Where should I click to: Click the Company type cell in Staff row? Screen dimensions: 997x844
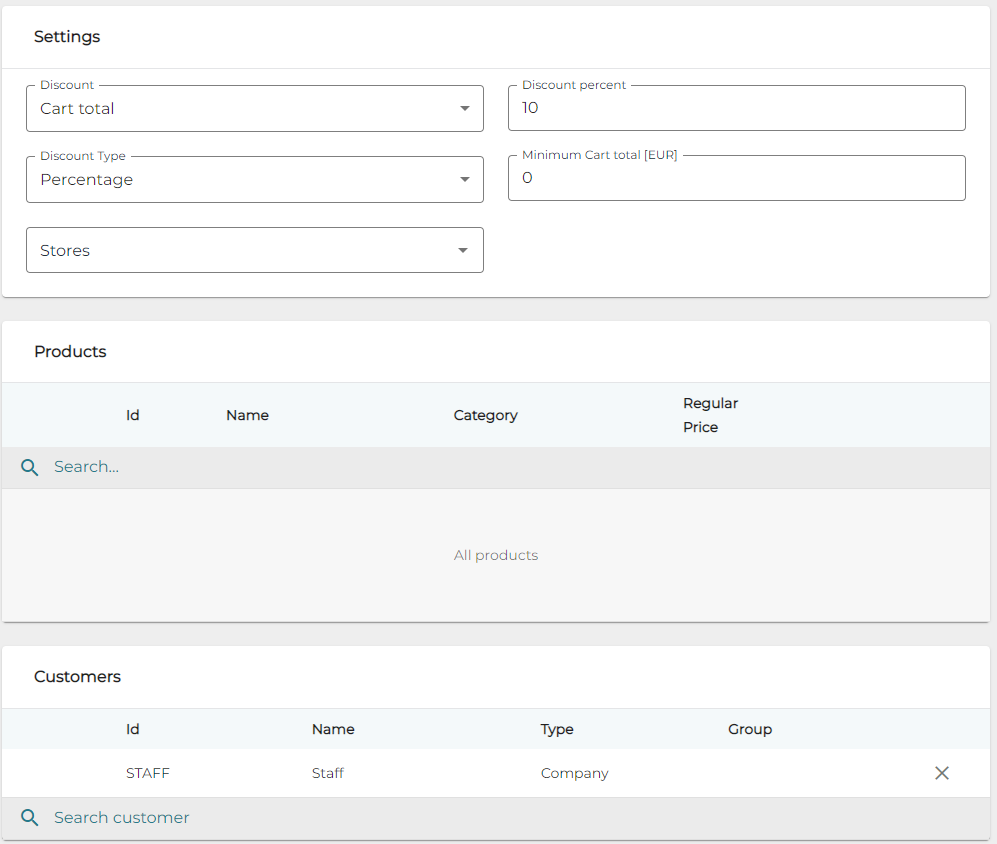(574, 773)
